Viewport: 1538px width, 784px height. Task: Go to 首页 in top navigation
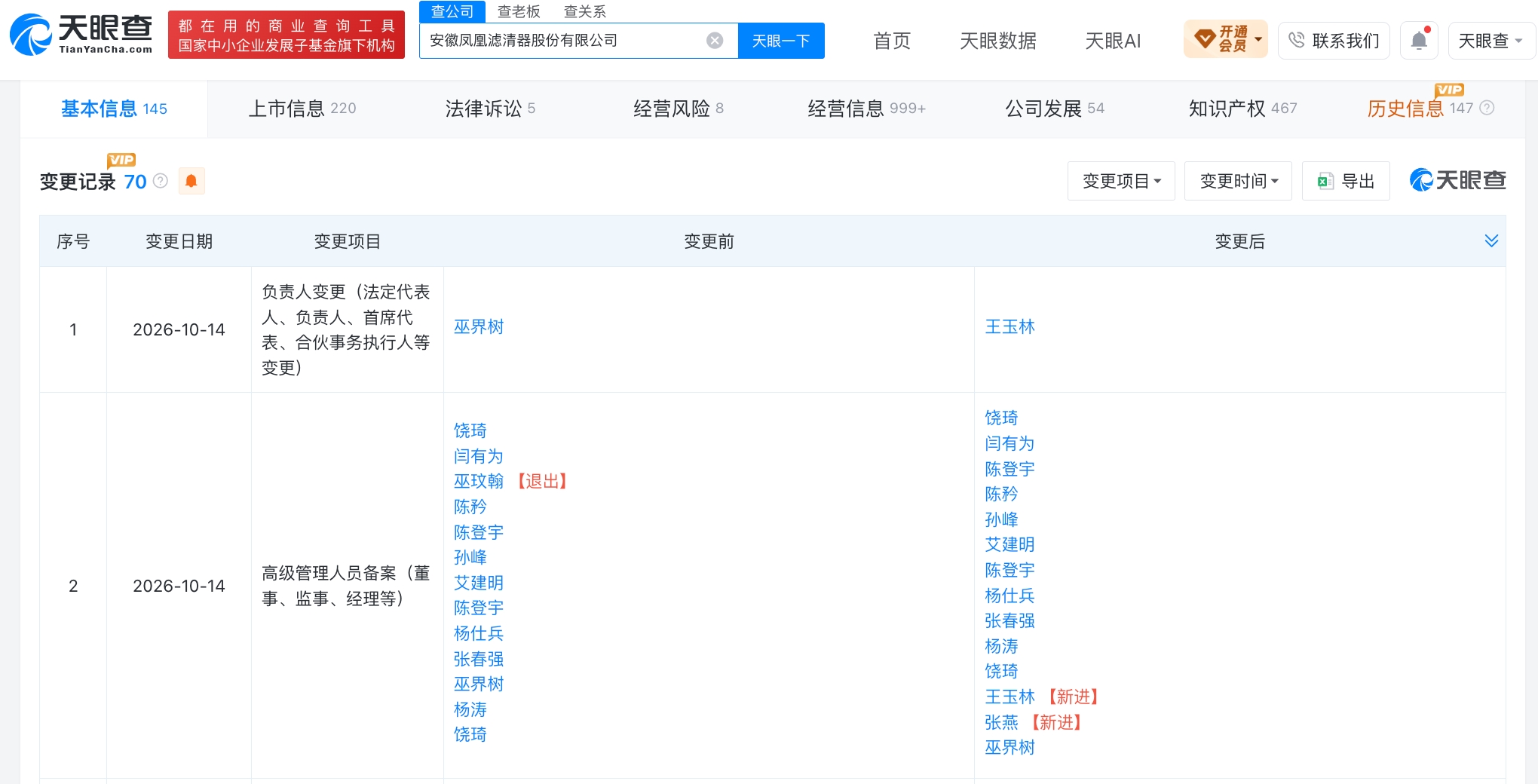pyautogui.click(x=892, y=41)
